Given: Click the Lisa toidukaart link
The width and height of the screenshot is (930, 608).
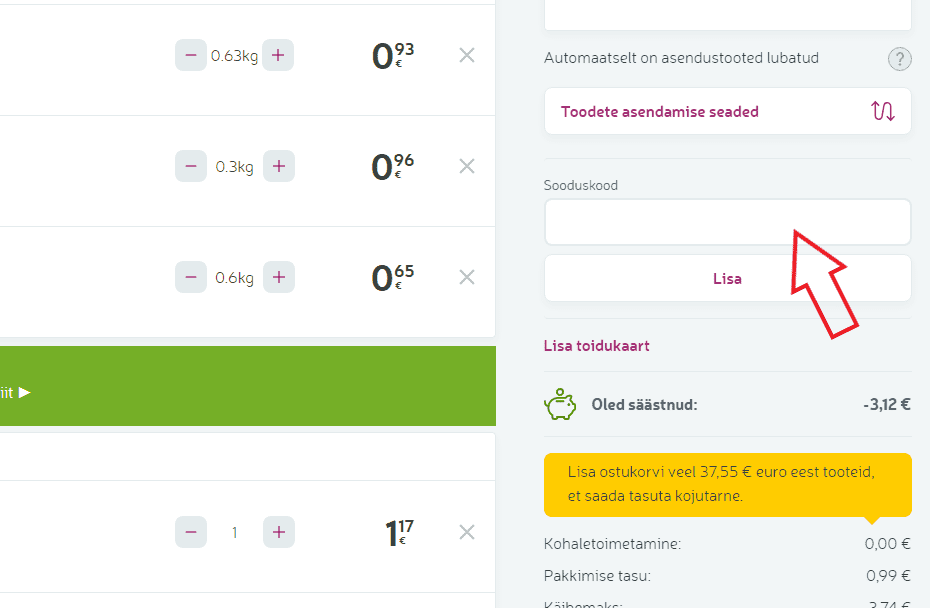Looking at the screenshot, I should 597,346.
